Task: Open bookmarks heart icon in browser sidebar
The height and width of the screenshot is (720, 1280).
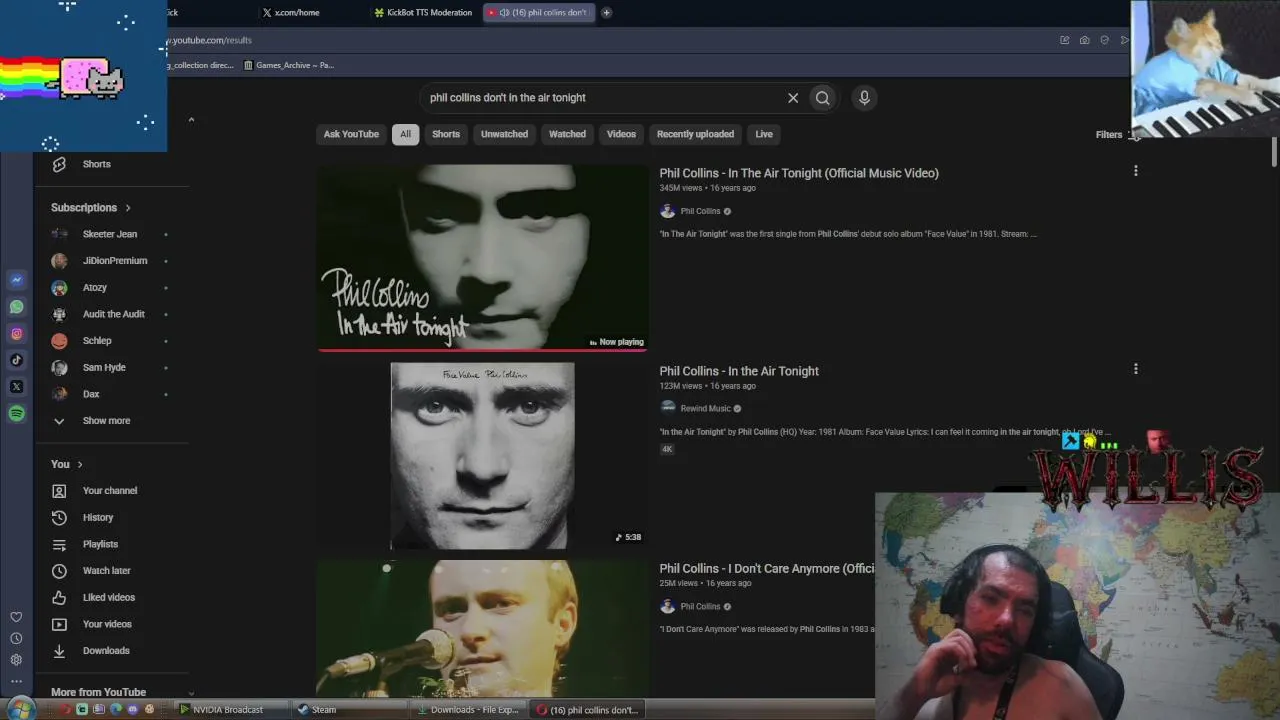Action: (x=16, y=617)
